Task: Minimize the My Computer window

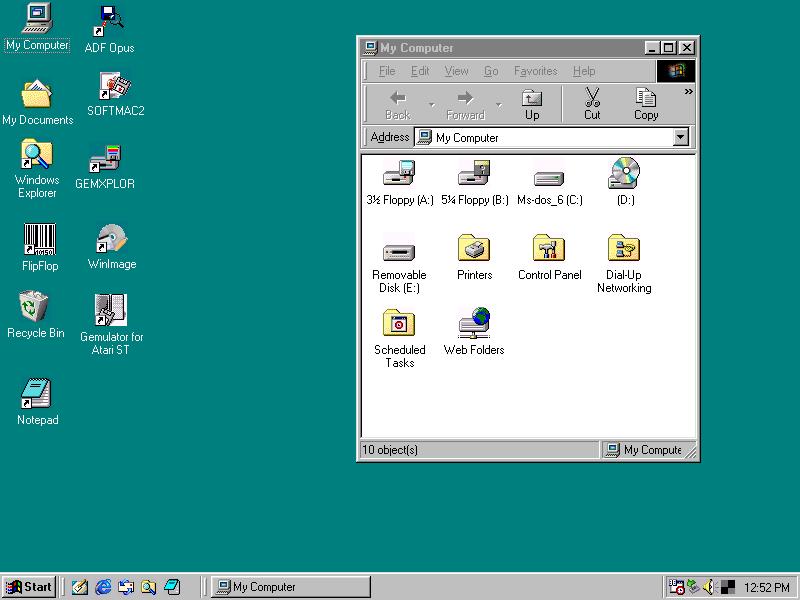Action: tap(653, 48)
